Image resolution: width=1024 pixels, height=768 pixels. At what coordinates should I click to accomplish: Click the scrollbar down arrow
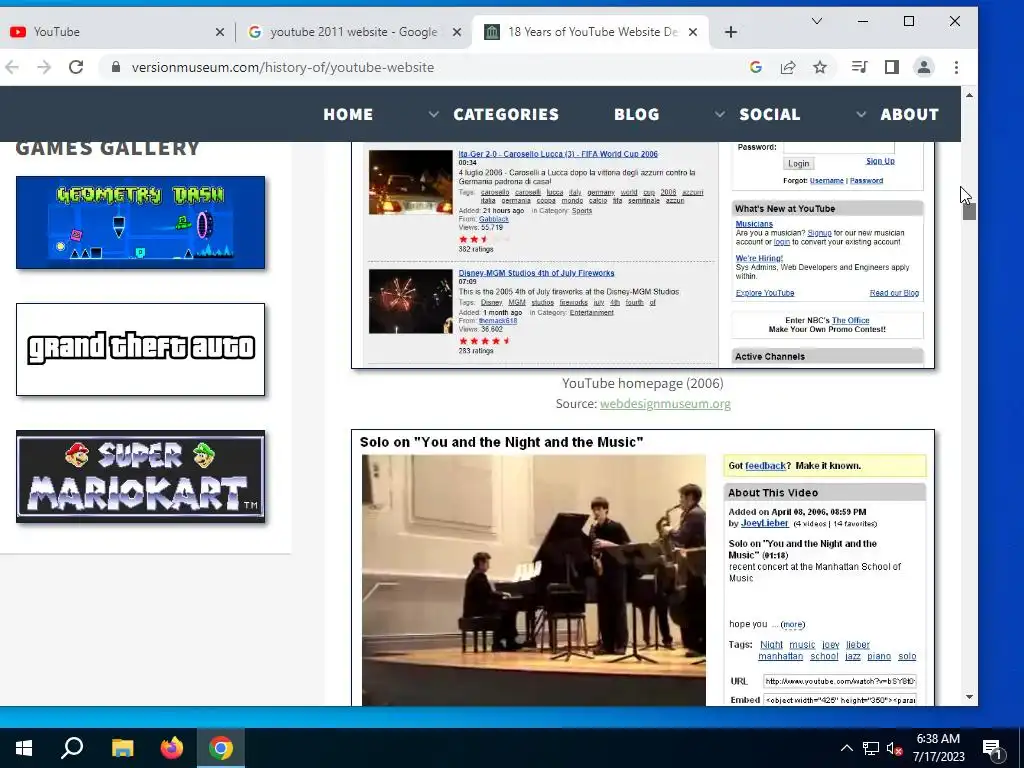(969, 697)
